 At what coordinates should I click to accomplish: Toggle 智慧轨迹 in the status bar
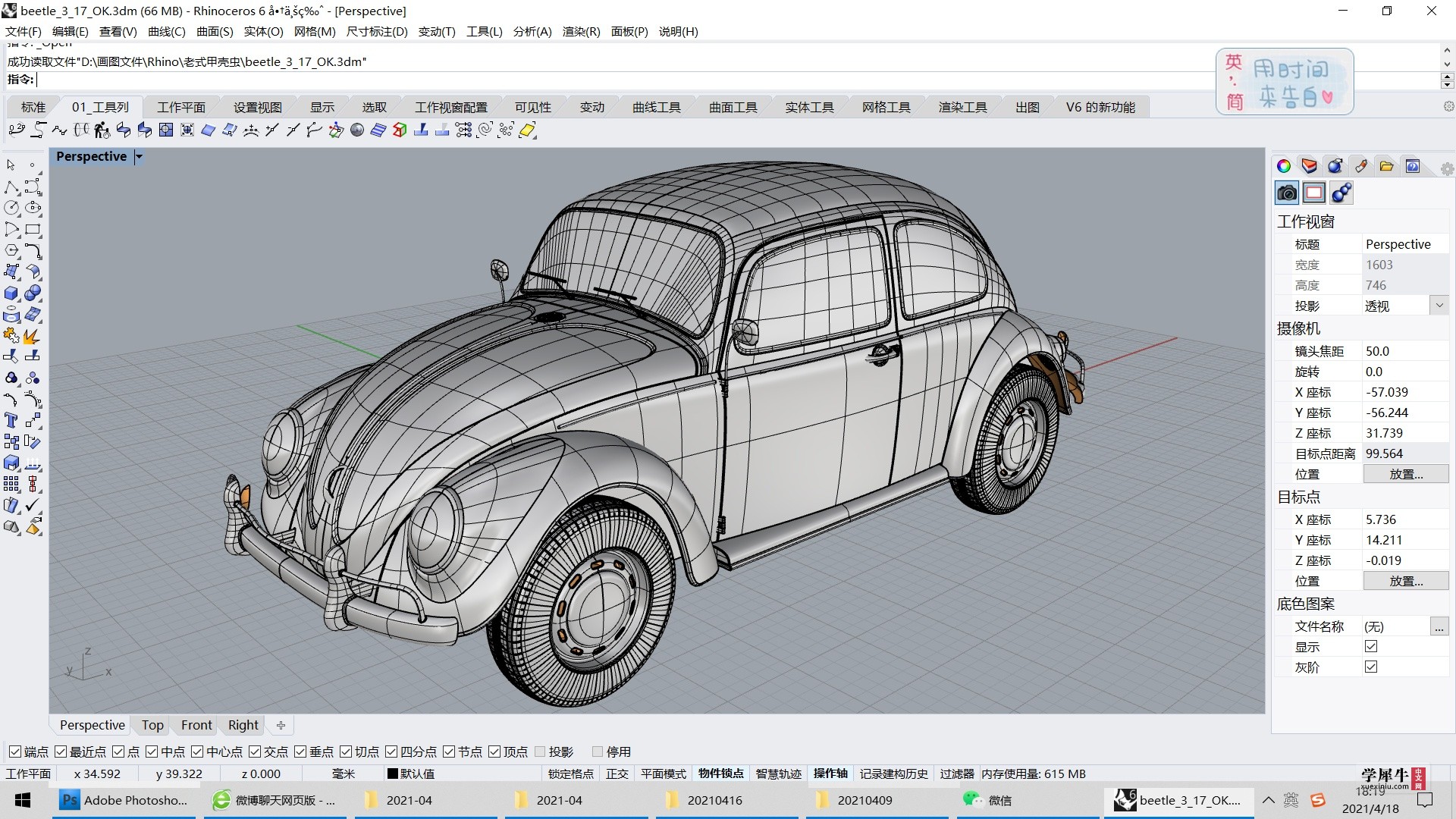click(778, 773)
